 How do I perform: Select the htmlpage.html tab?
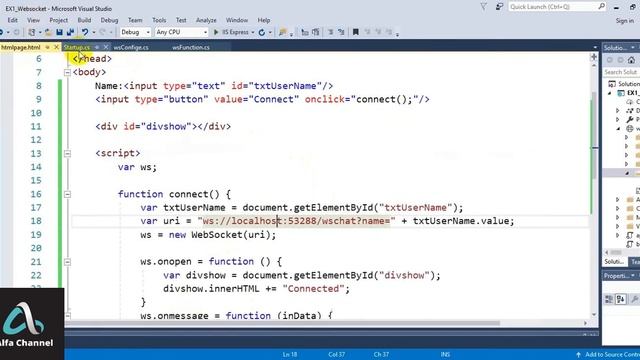coord(20,47)
